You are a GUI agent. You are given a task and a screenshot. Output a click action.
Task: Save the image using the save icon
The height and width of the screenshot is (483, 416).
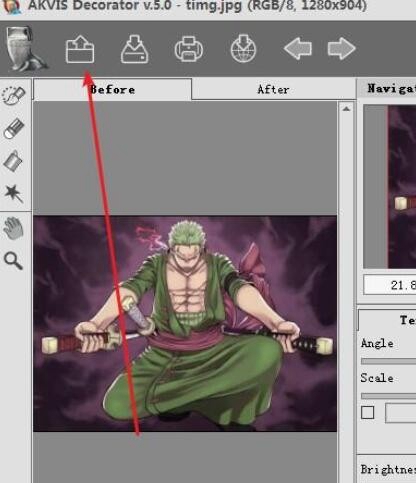(x=134, y=49)
